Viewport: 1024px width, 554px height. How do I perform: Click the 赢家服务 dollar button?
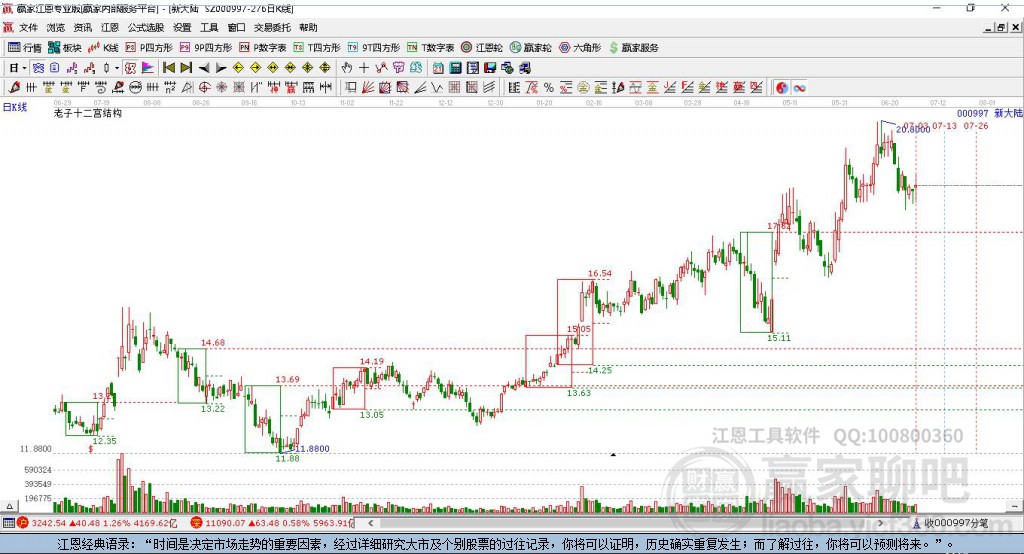633,48
